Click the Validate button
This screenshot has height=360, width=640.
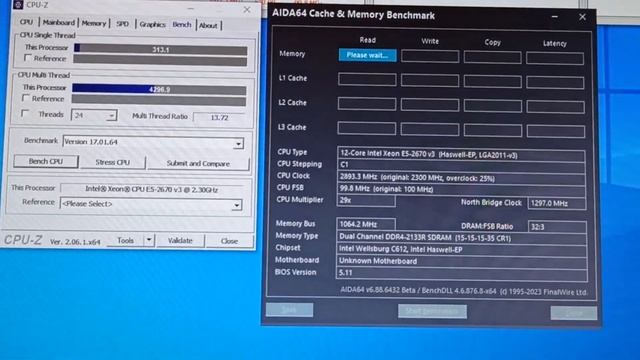(180, 240)
